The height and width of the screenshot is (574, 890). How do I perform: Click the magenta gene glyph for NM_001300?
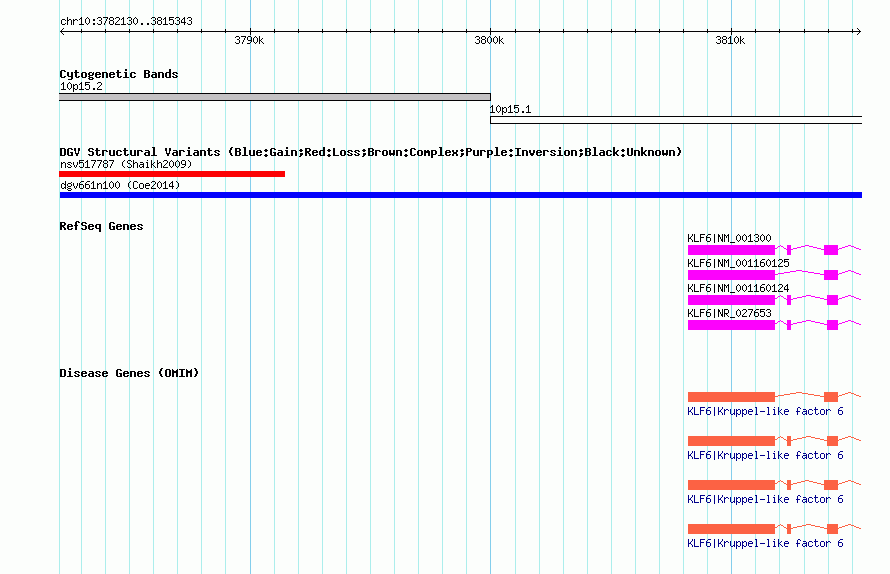pos(774,250)
